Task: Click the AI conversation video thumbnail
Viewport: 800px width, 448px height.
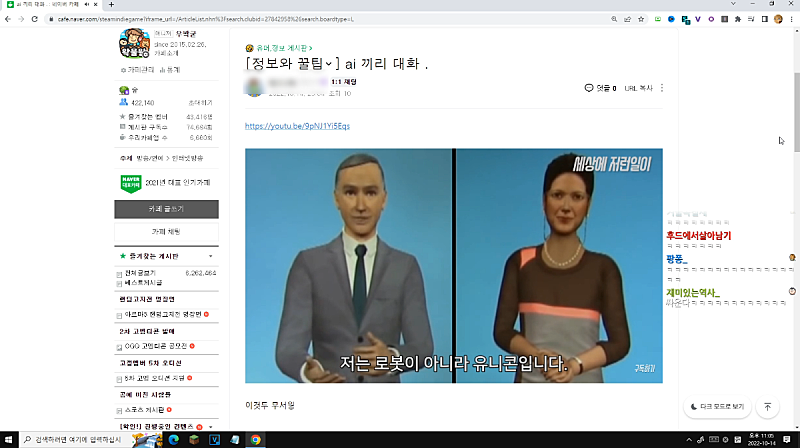Action: (454, 266)
